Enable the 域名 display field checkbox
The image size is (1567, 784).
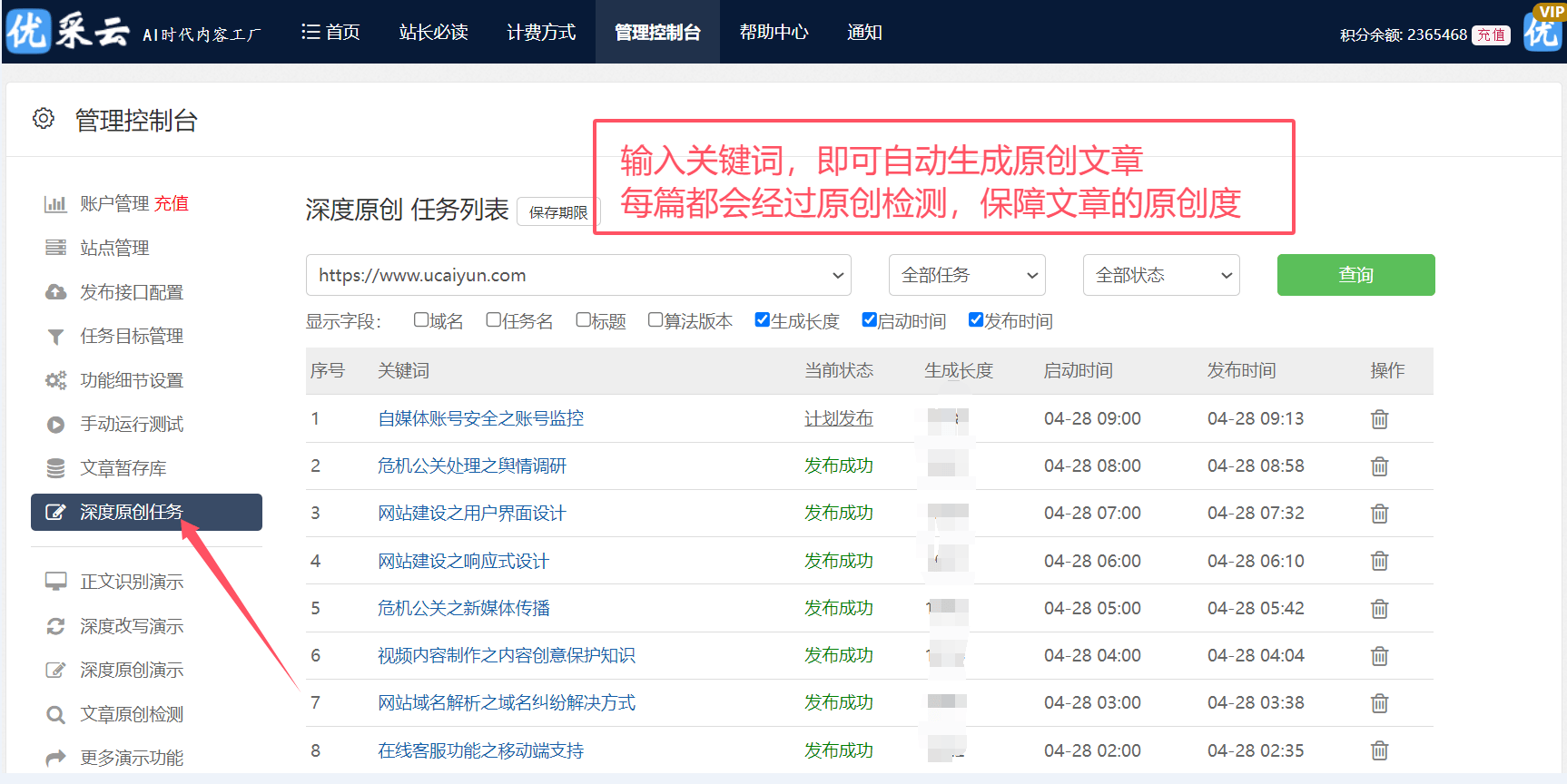click(420, 319)
